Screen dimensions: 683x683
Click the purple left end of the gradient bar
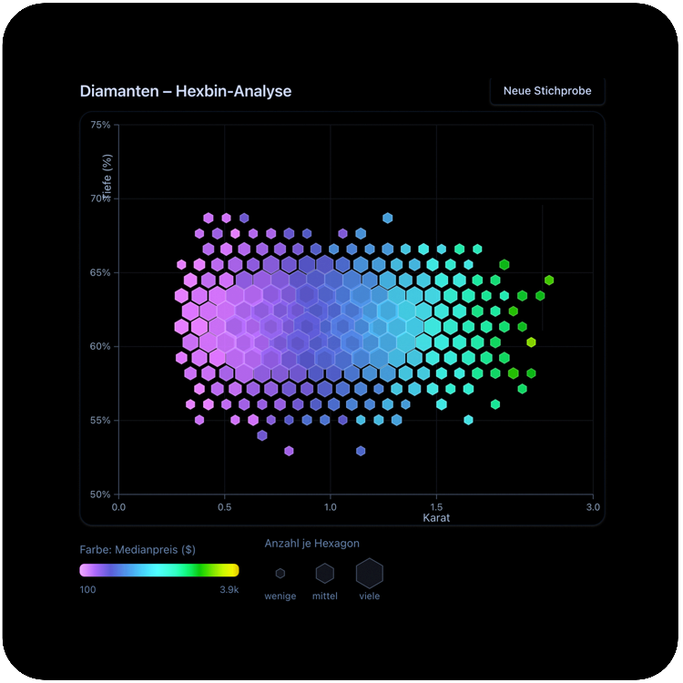[x=86, y=570]
